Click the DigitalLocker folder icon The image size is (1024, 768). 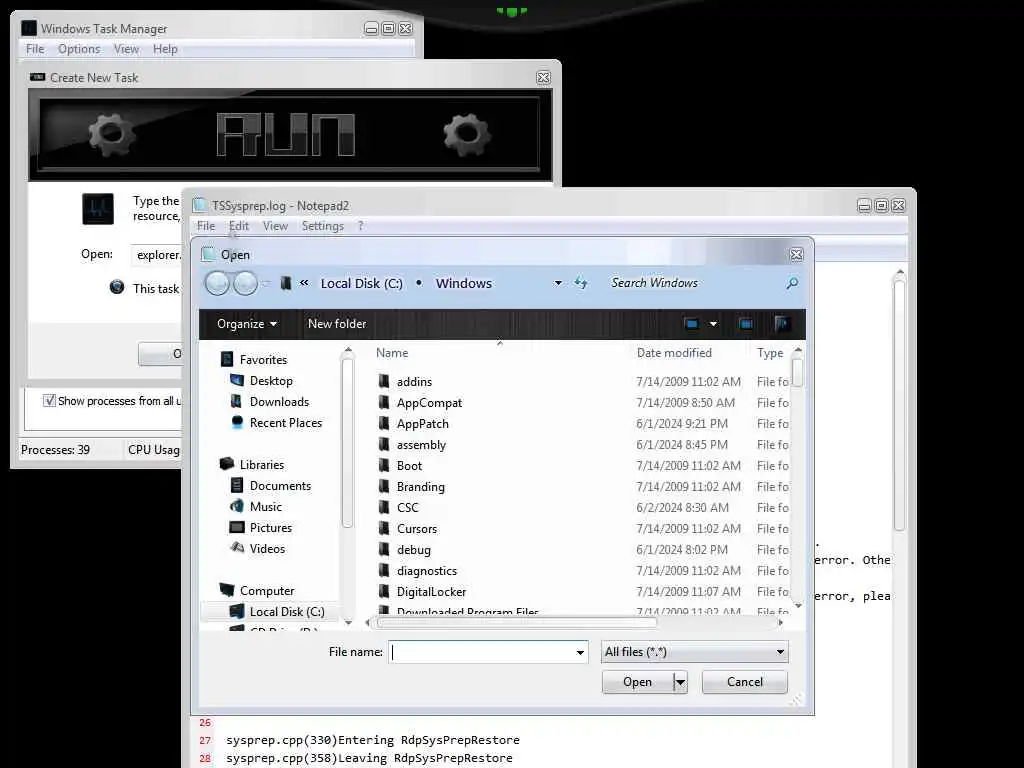click(x=384, y=591)
